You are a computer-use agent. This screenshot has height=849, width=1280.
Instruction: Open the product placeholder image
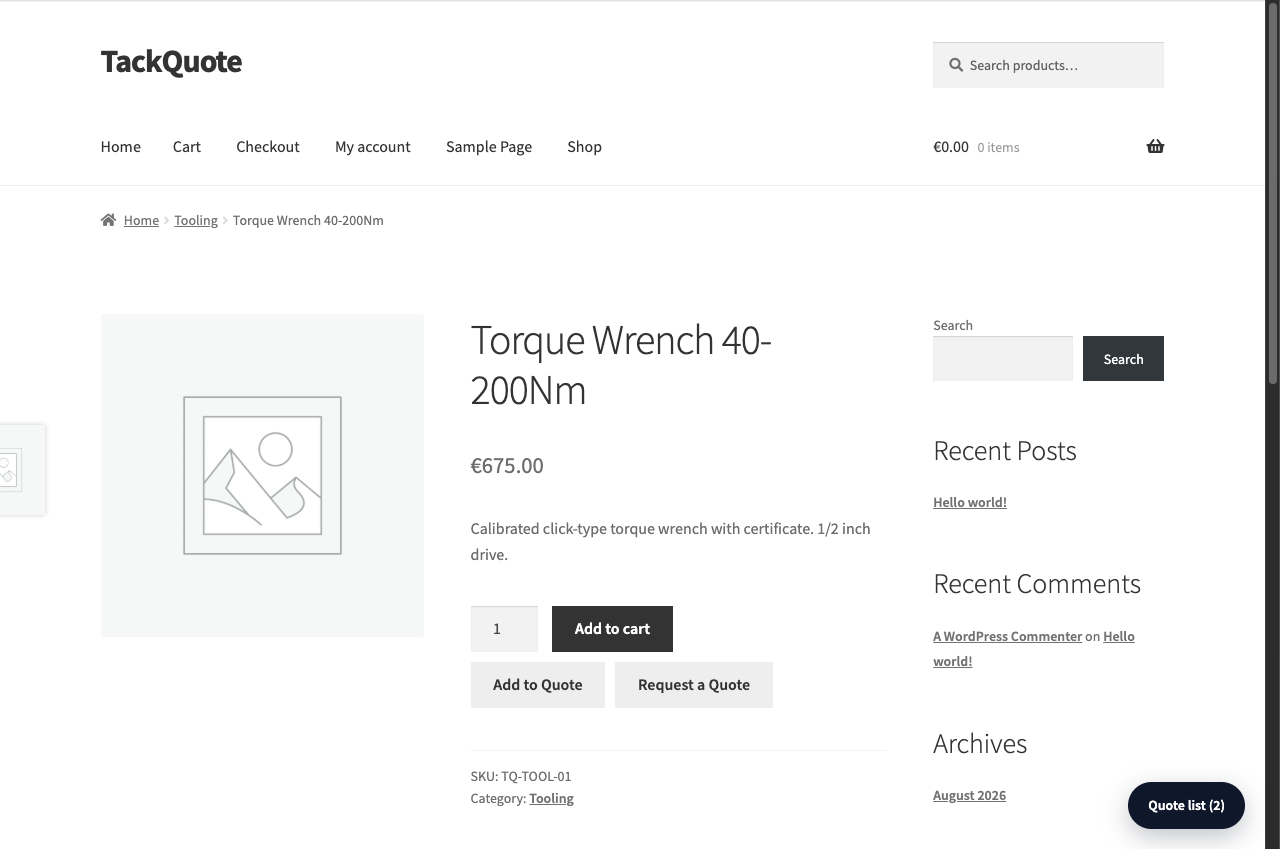coord(262,475)
